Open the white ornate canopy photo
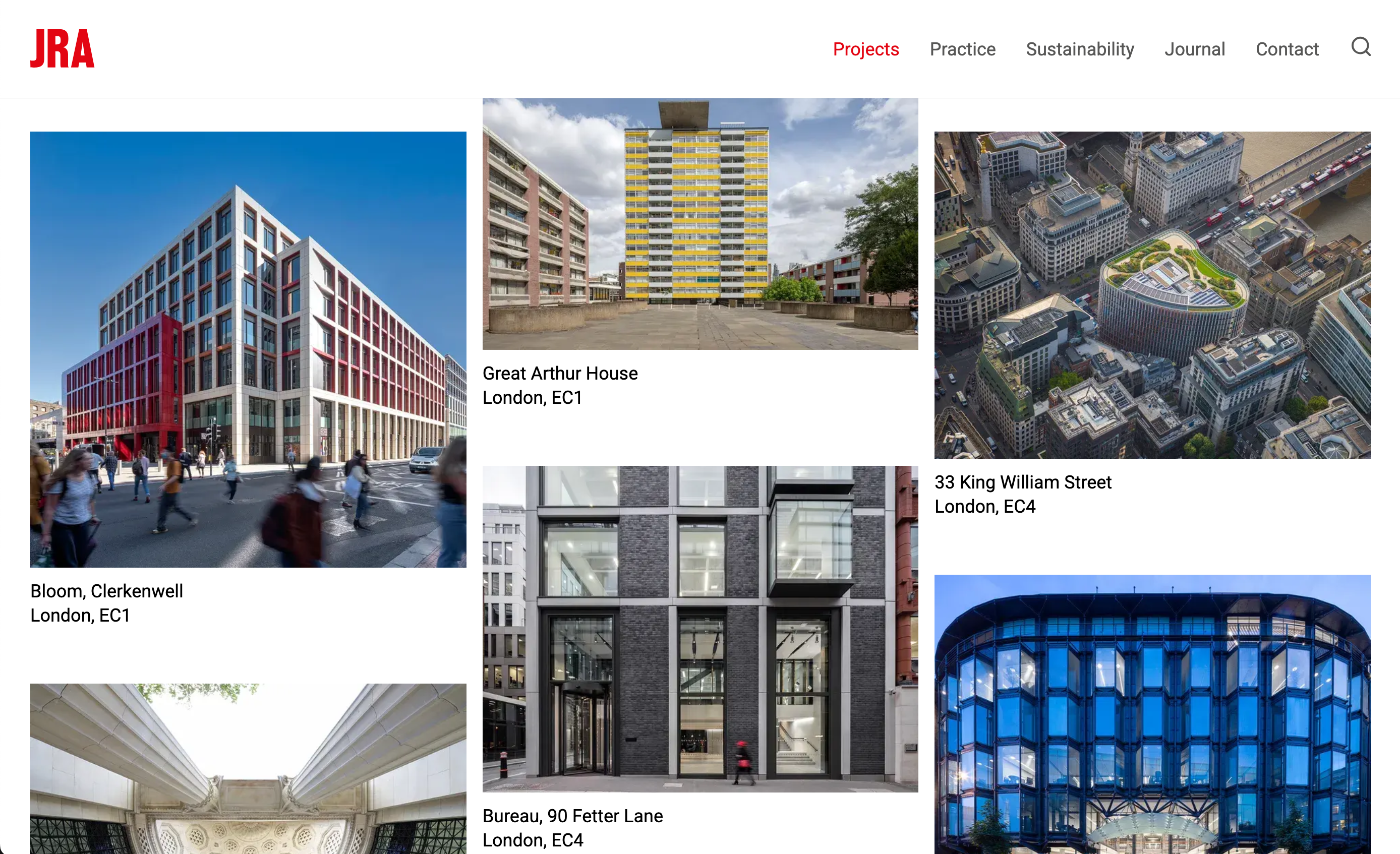The height and width of the screenshot is (854, 1400). (248, 768)
